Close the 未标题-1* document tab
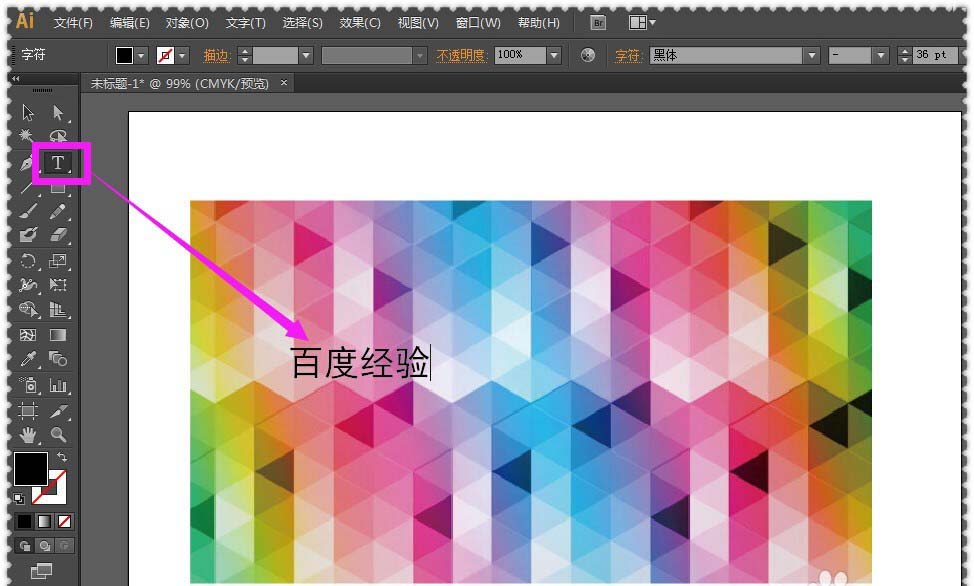This screenshot has height=586, width=974. point(284,82)
